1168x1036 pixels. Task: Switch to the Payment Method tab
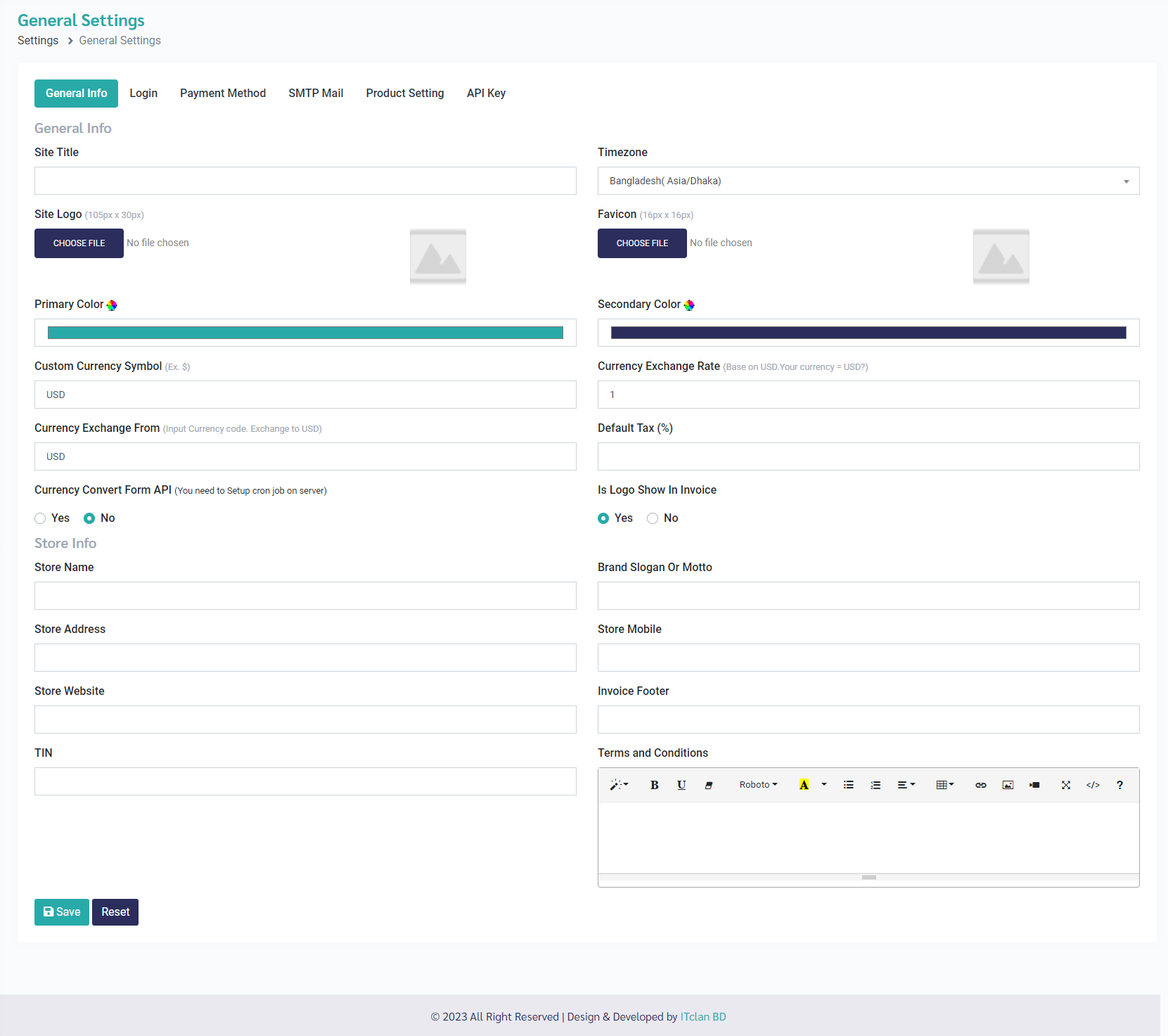(222, 94)
